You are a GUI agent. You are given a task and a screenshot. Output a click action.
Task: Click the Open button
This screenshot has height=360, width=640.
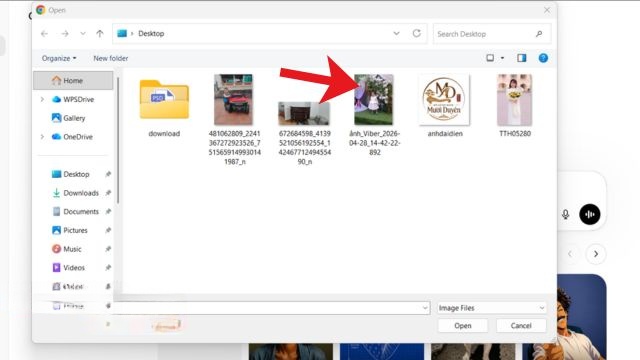tap(462, 326)
